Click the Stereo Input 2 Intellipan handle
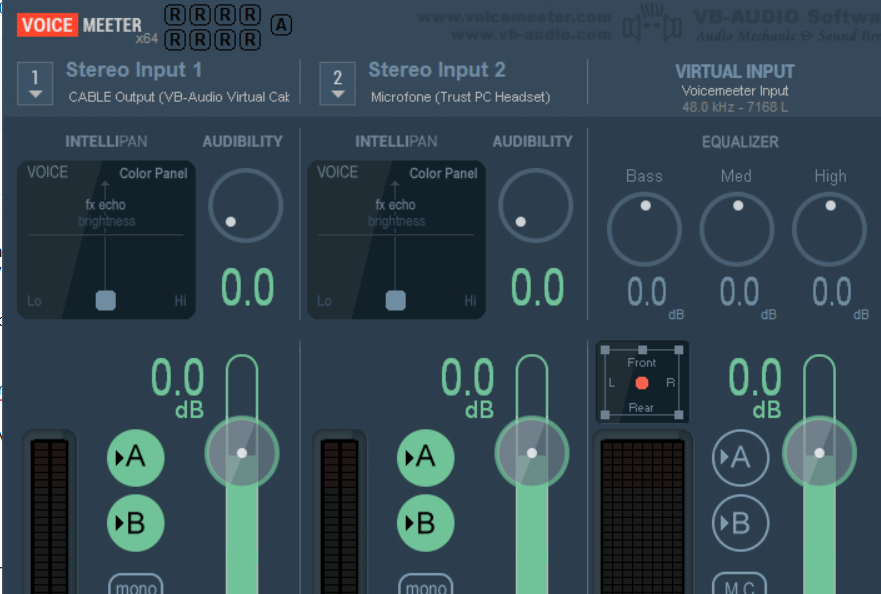 [x=396, y=300]
